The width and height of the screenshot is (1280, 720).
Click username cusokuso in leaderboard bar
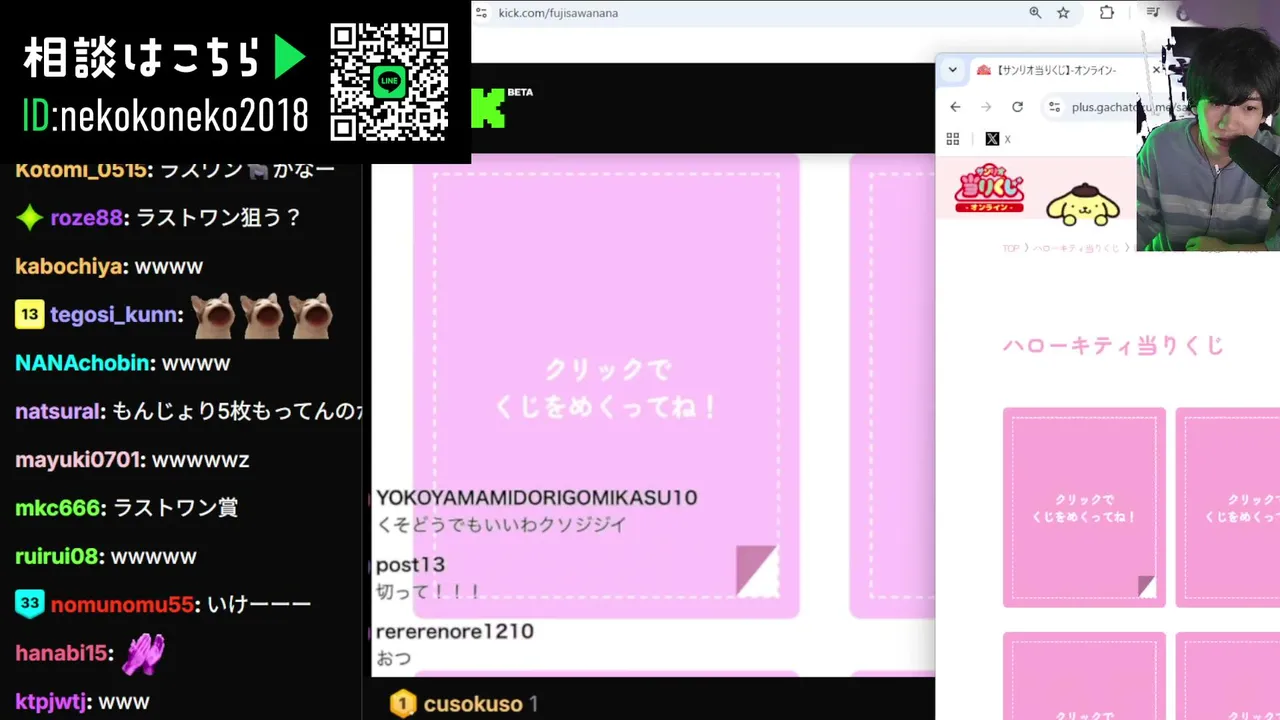point(473,704)
